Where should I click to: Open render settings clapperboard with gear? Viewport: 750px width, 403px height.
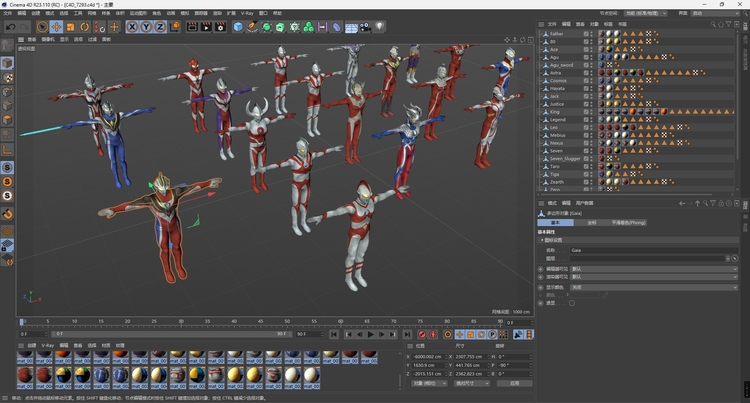click(x=221, y=27)
